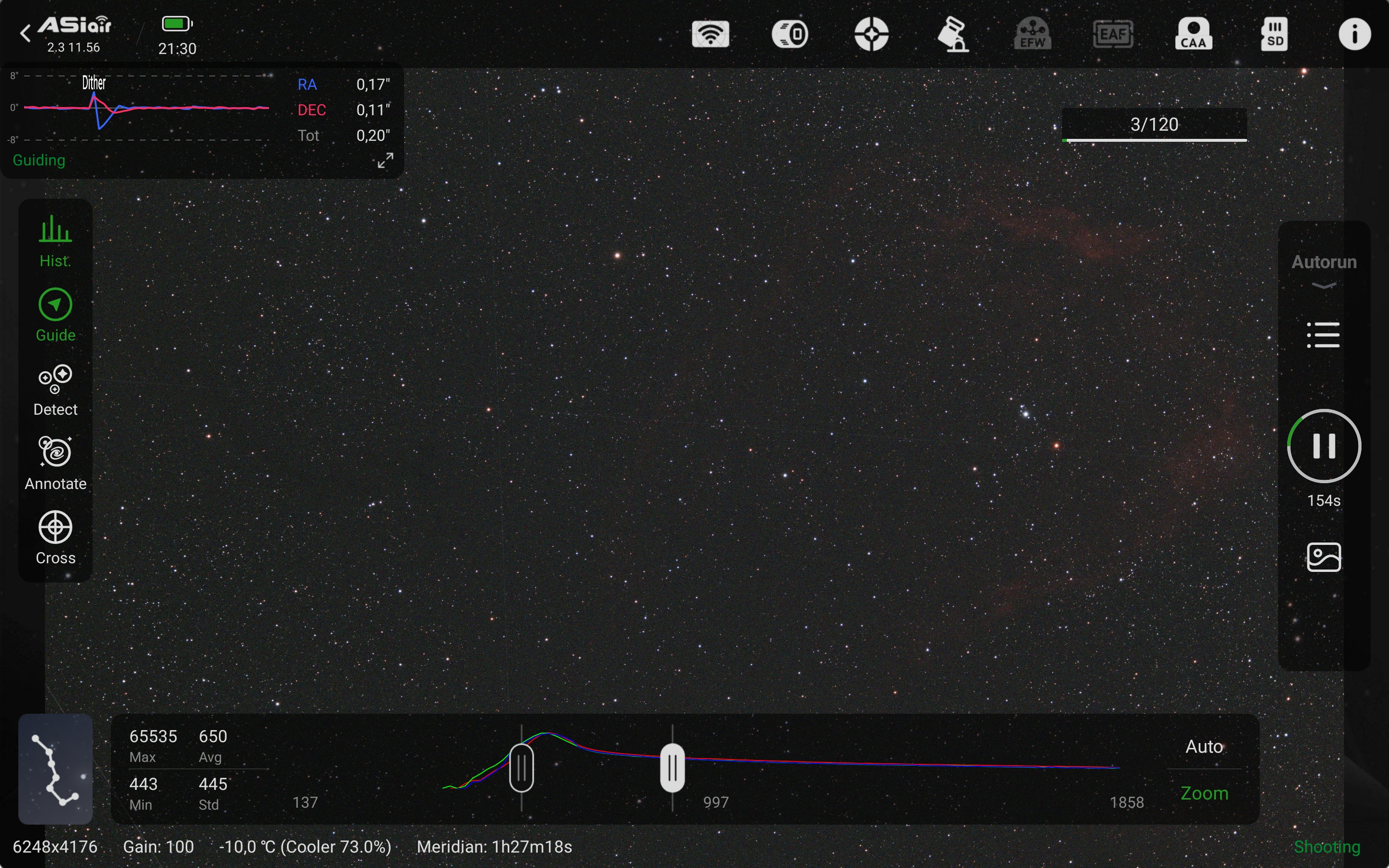Run Detect stars tool
1389x868 pixels.
pyautogui.click(x=55, y=390)
